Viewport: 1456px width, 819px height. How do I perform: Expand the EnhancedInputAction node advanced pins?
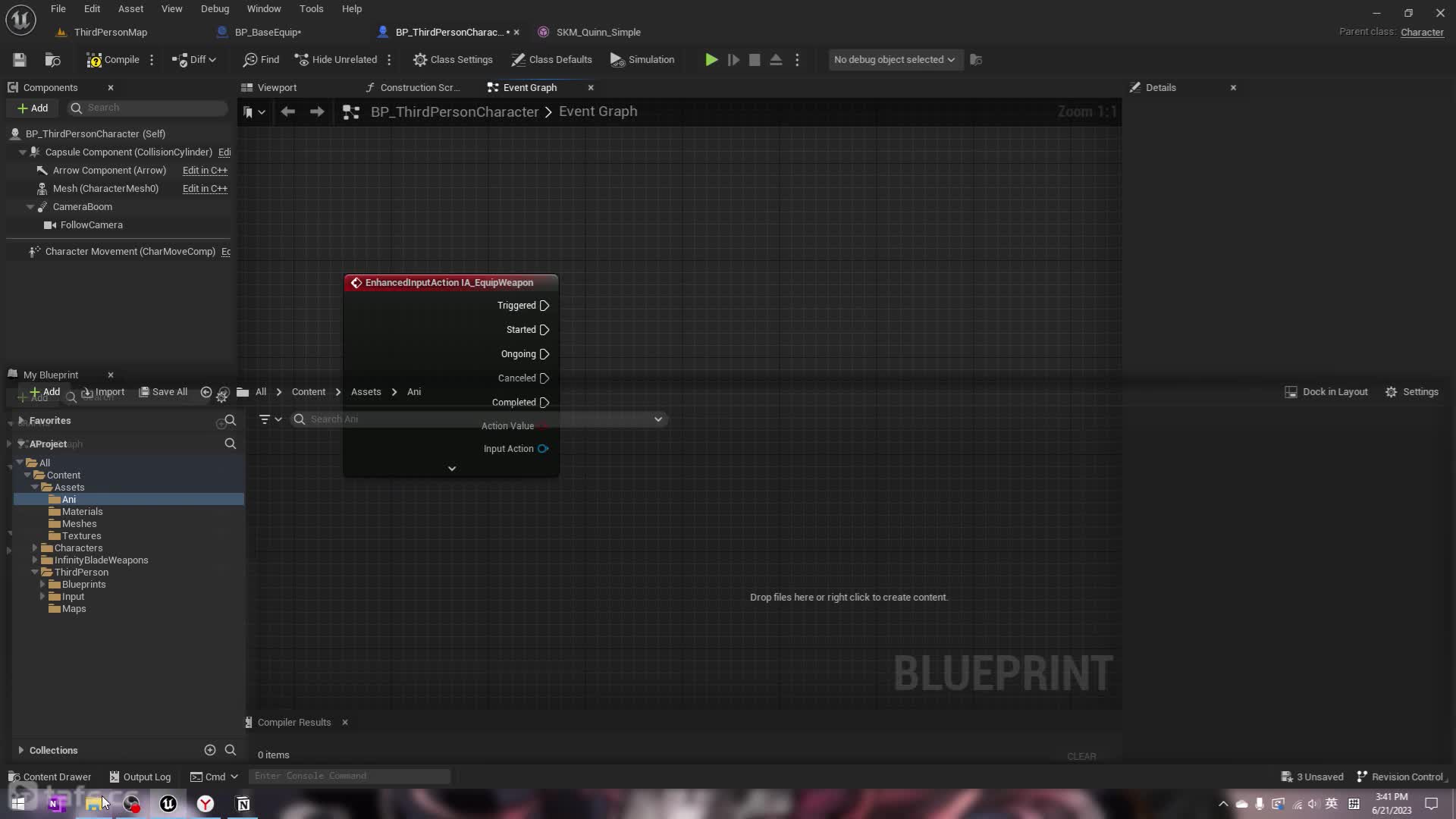(x=452, y=469)
